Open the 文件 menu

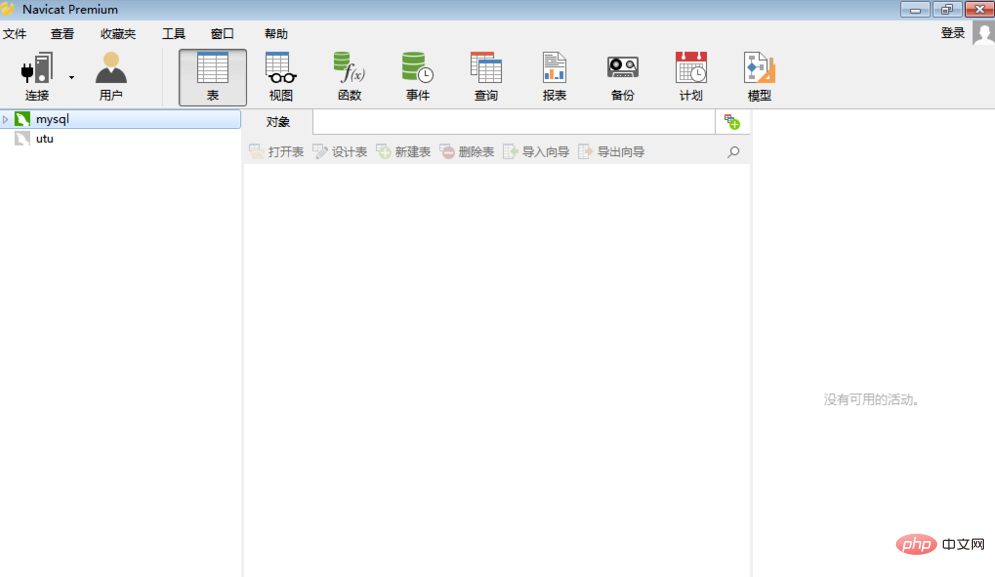coord(15,34)
